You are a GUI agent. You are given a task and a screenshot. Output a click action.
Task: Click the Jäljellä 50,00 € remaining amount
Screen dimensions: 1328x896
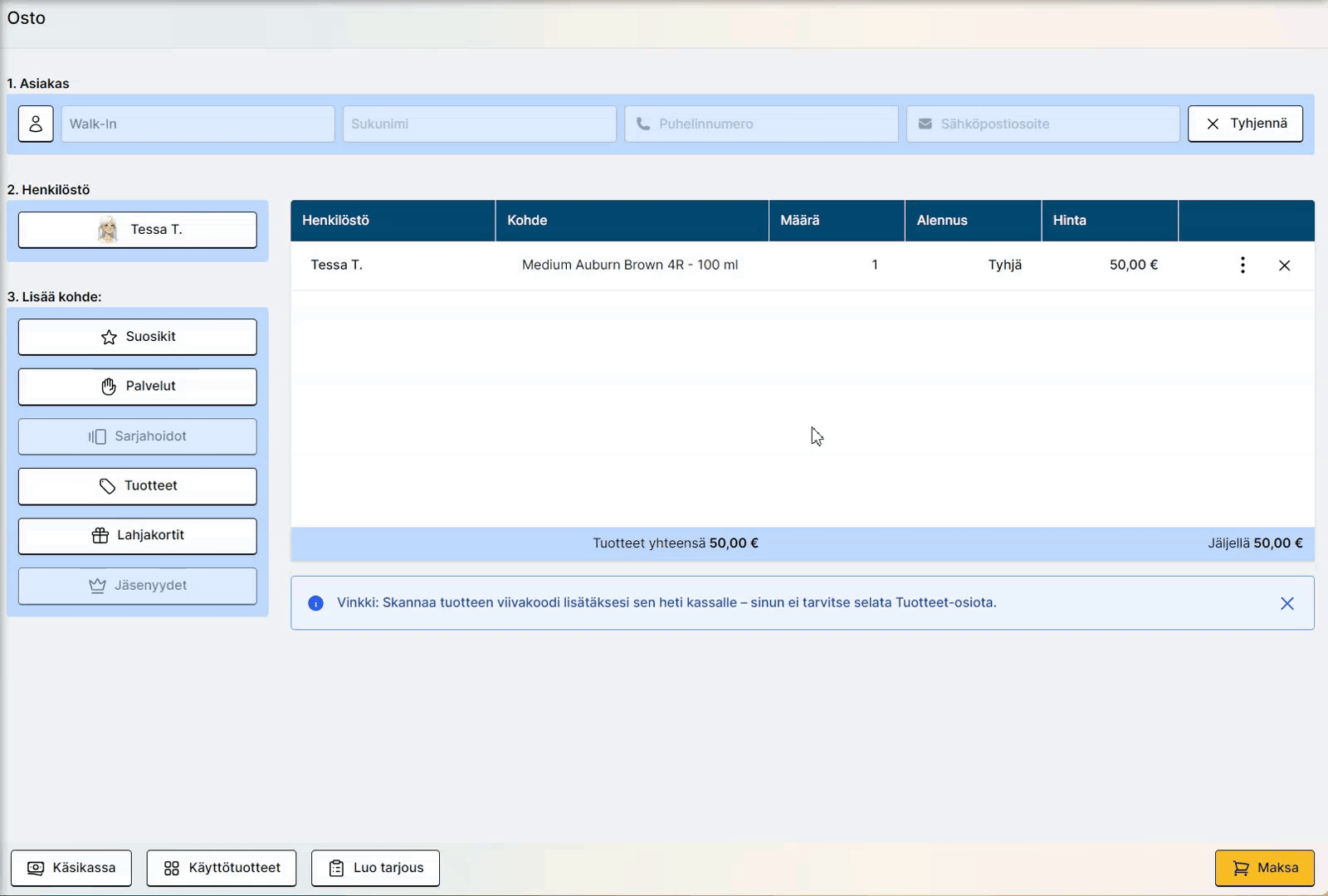(1255, 543)
